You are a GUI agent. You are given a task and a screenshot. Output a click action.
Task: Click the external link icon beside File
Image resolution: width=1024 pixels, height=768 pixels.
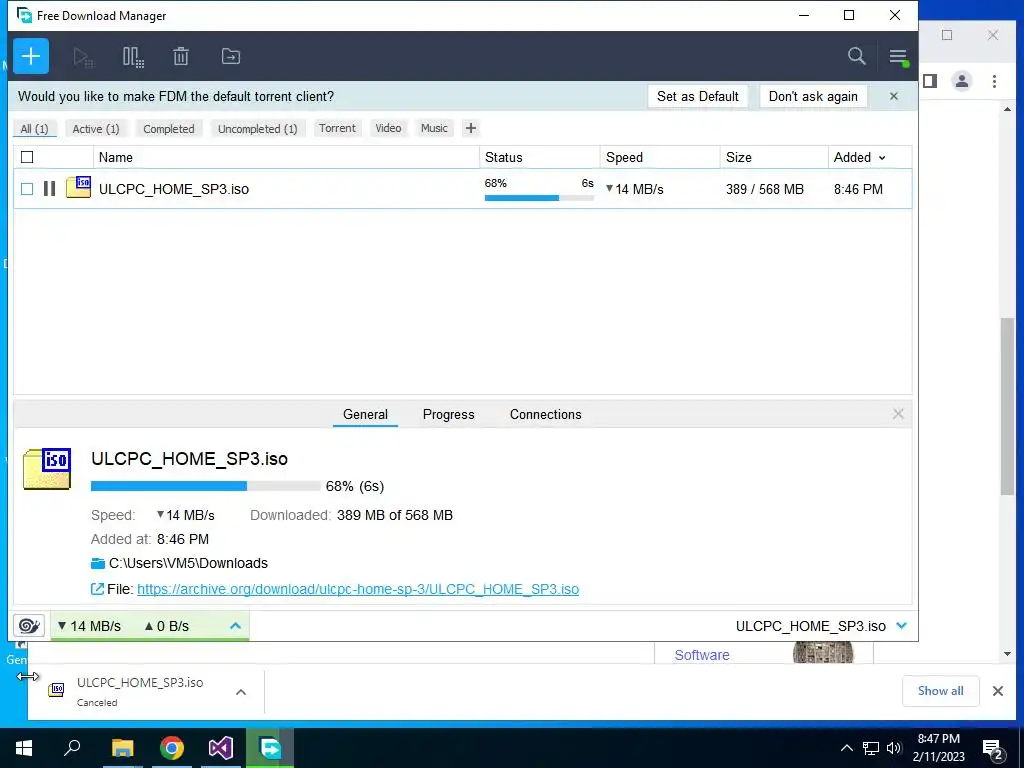[97, 589]
